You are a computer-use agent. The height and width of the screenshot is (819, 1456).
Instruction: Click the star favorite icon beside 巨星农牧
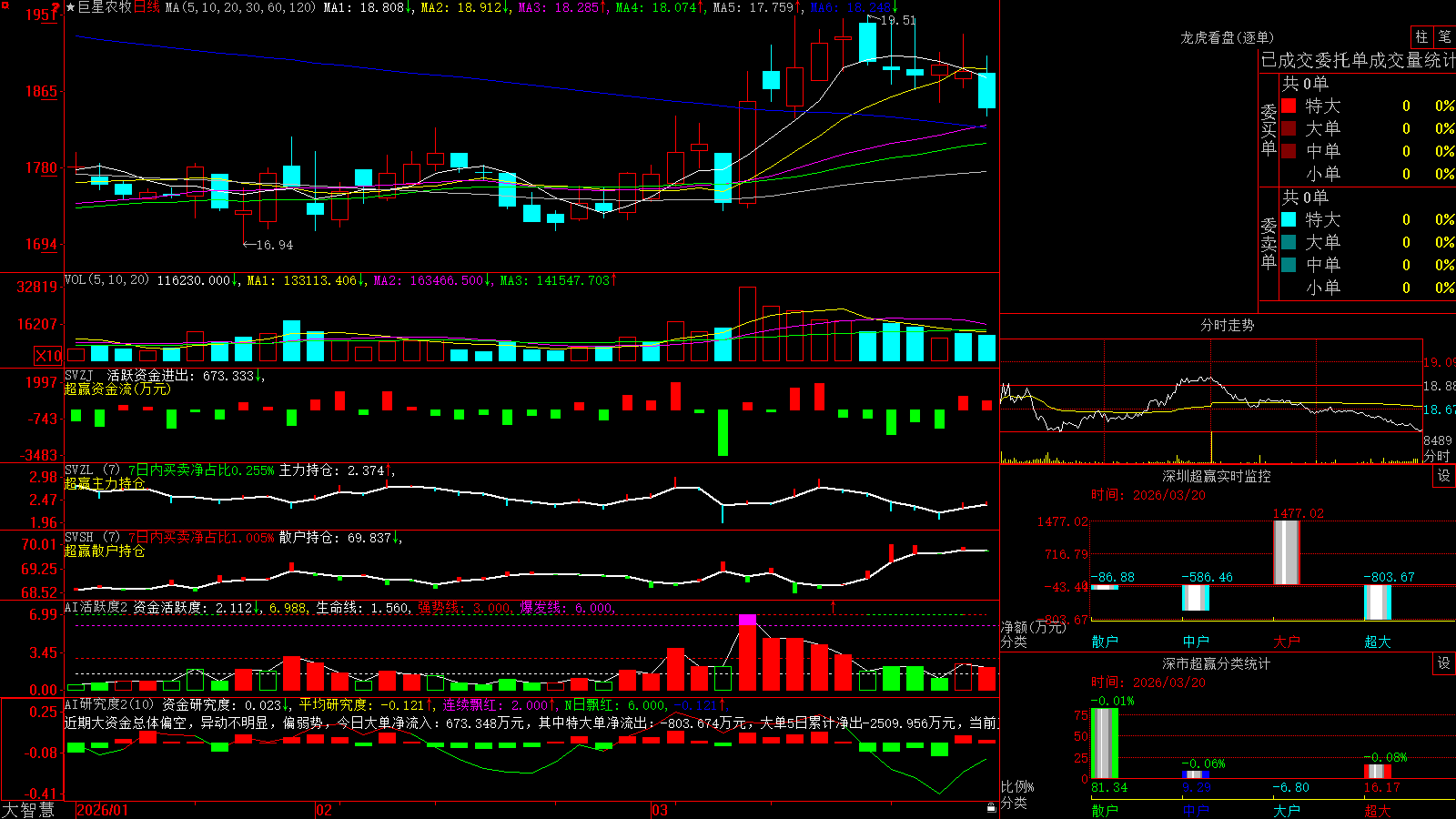[x=70, y=7]
